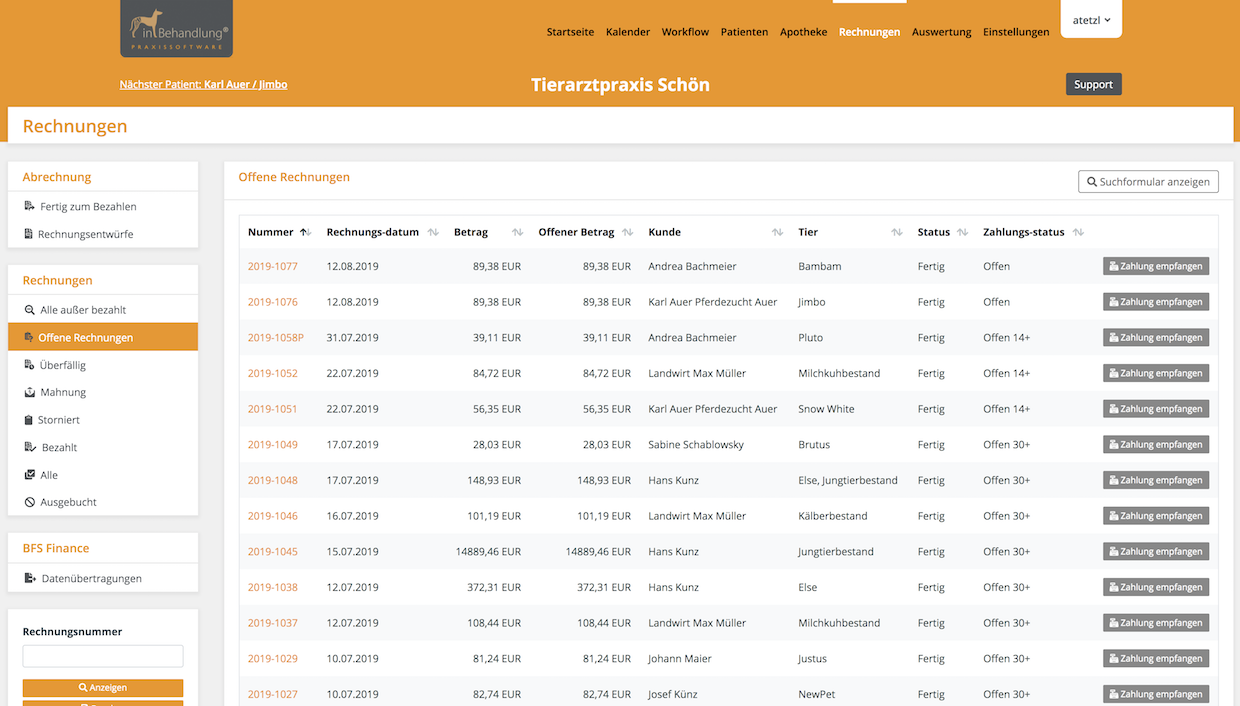
Task: Click customer Johann Maier cell
Action: click(680, 659)
